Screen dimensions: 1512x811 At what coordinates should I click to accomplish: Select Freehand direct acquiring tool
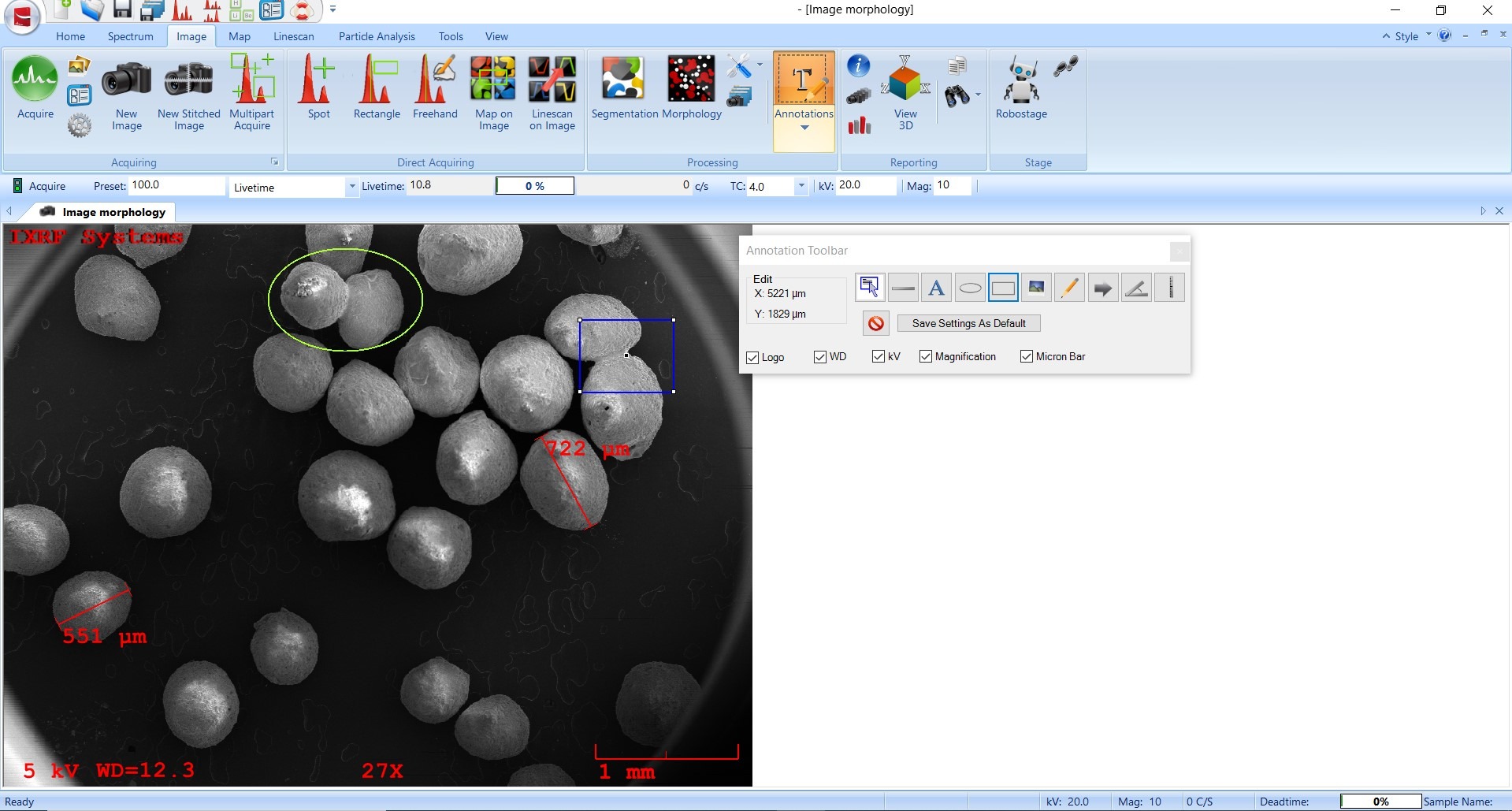click(435, 87)
